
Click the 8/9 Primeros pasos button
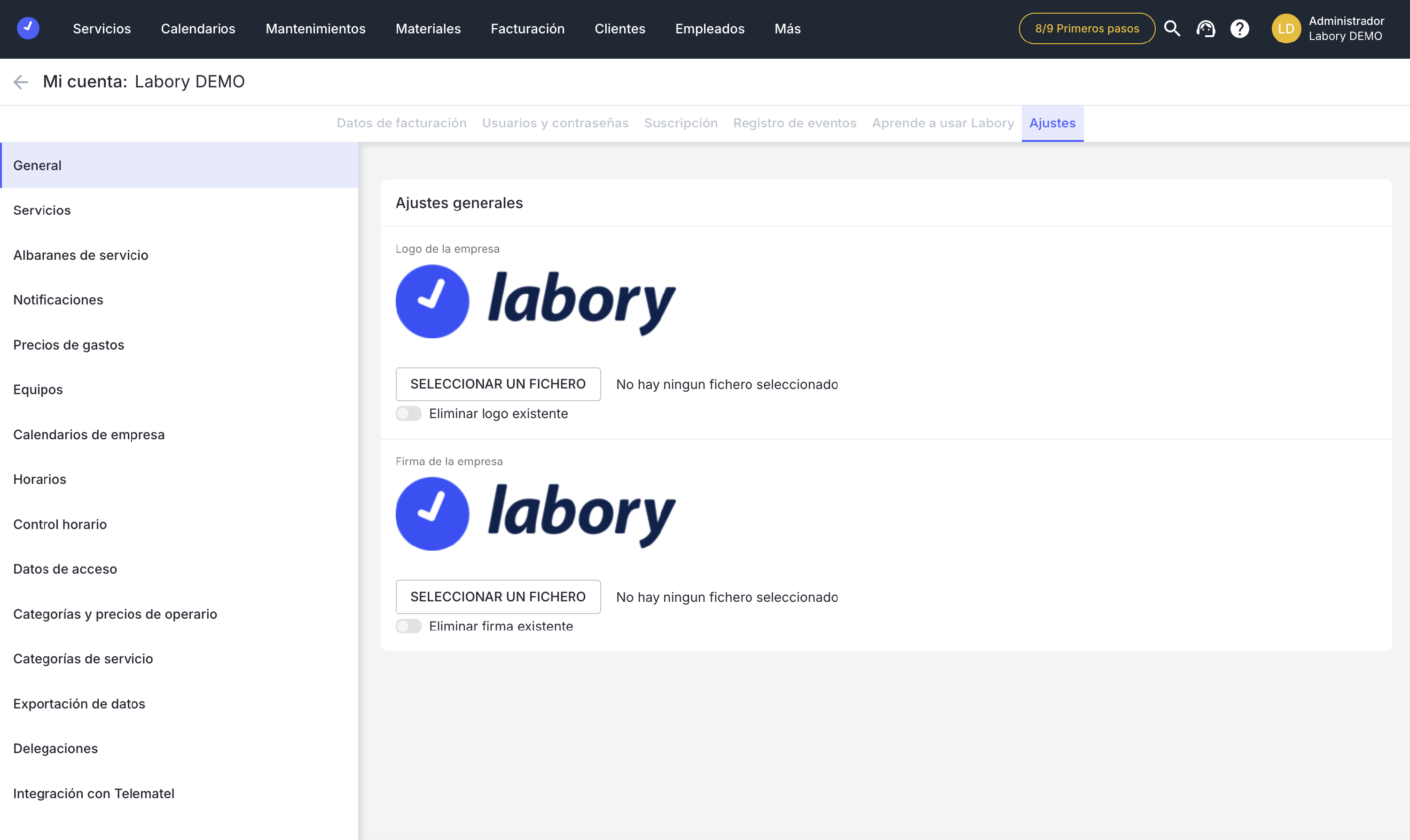(x=1086, y=28)
